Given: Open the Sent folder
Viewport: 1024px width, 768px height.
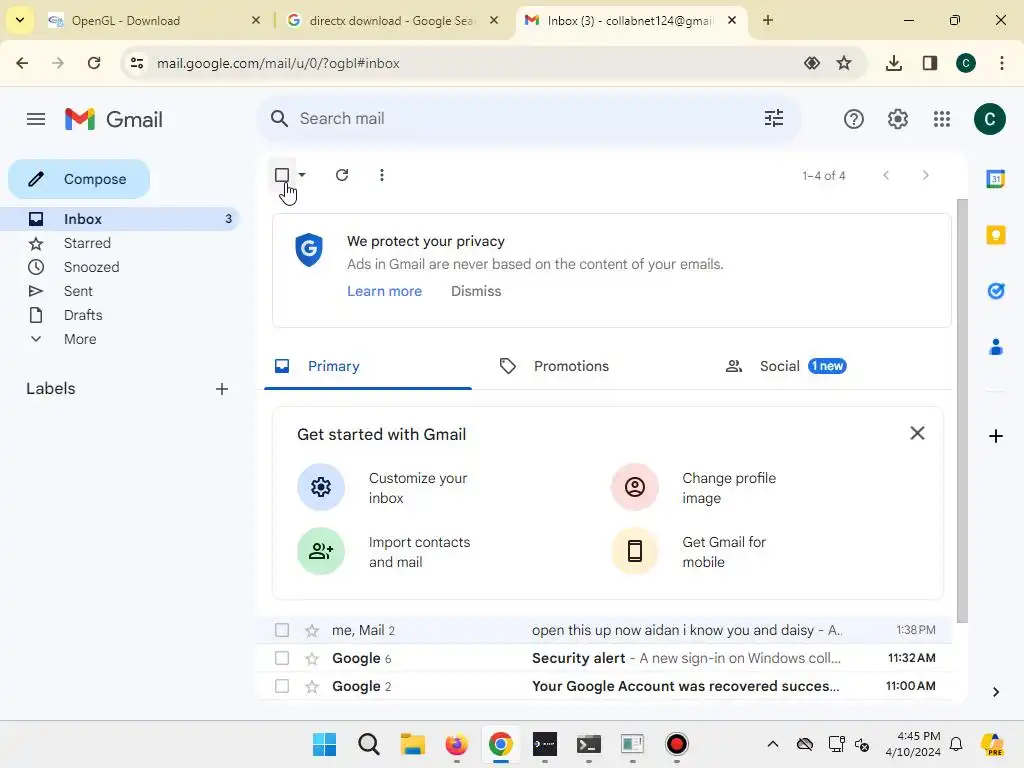Looking at the screenshot, I should tap(120, 291).
